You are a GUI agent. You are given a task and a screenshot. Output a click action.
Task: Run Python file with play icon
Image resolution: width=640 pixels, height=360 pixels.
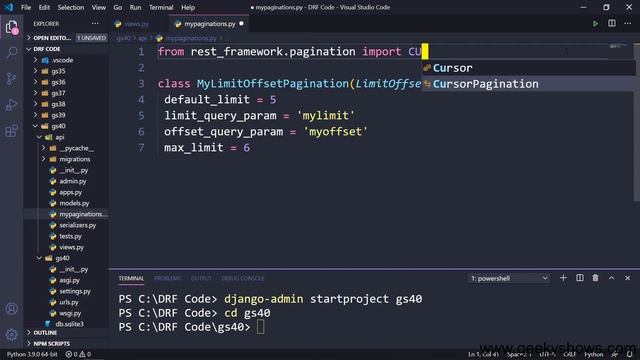(x=596, y=24)
